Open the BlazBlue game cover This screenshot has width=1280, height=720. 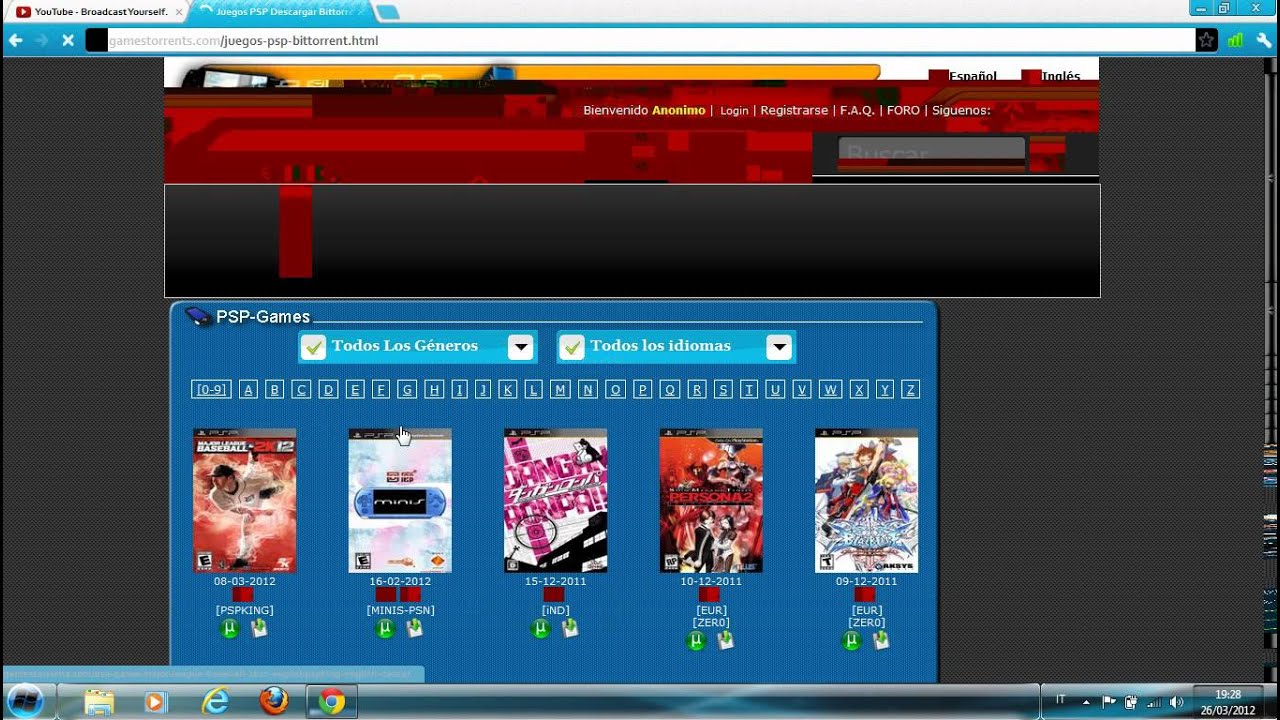coord(866,501)
